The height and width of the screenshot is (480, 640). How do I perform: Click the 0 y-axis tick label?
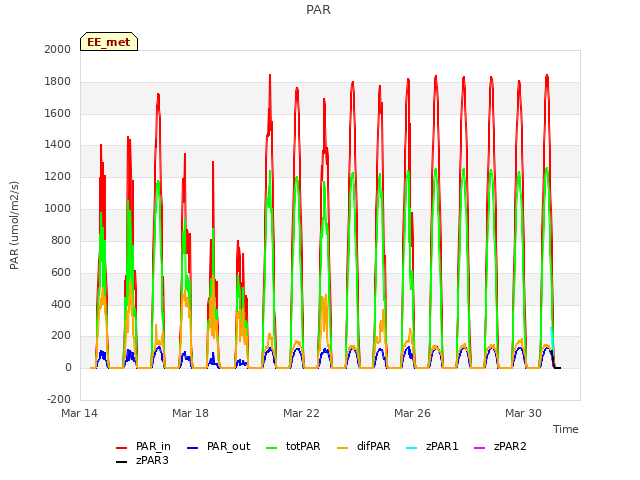(x=68, y=368)
